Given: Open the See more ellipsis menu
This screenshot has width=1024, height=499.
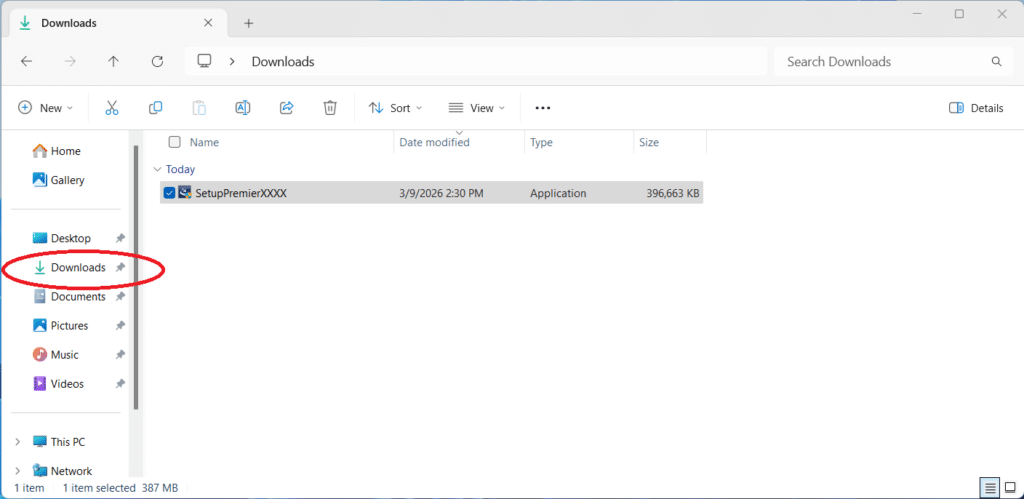Looking at the screenshot, I should (x=543, y=108).
